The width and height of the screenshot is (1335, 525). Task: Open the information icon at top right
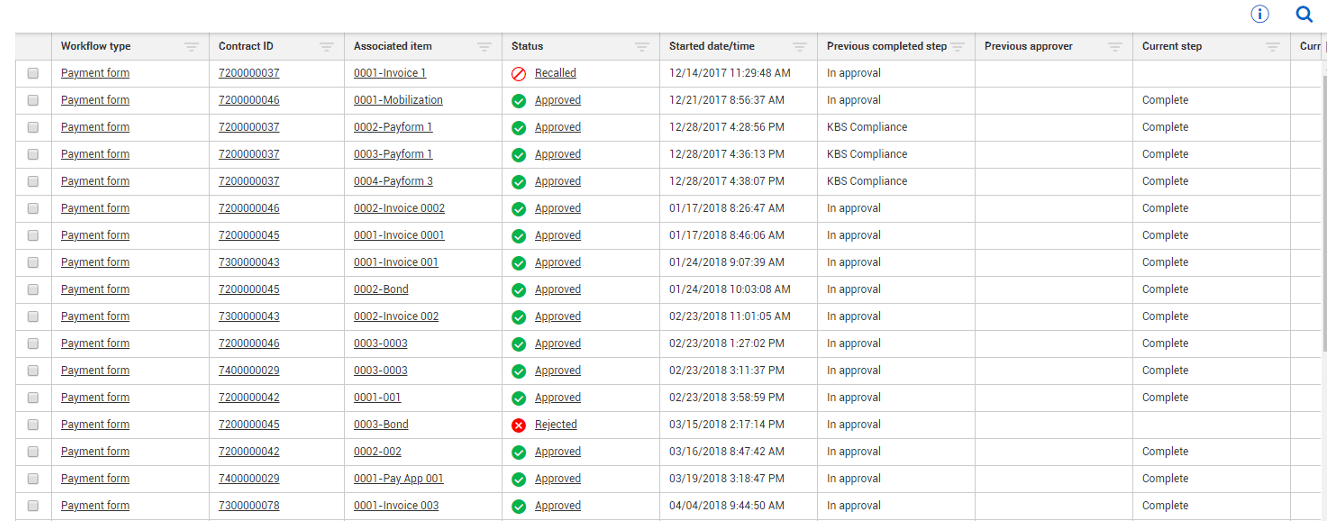click(1260, 14)
